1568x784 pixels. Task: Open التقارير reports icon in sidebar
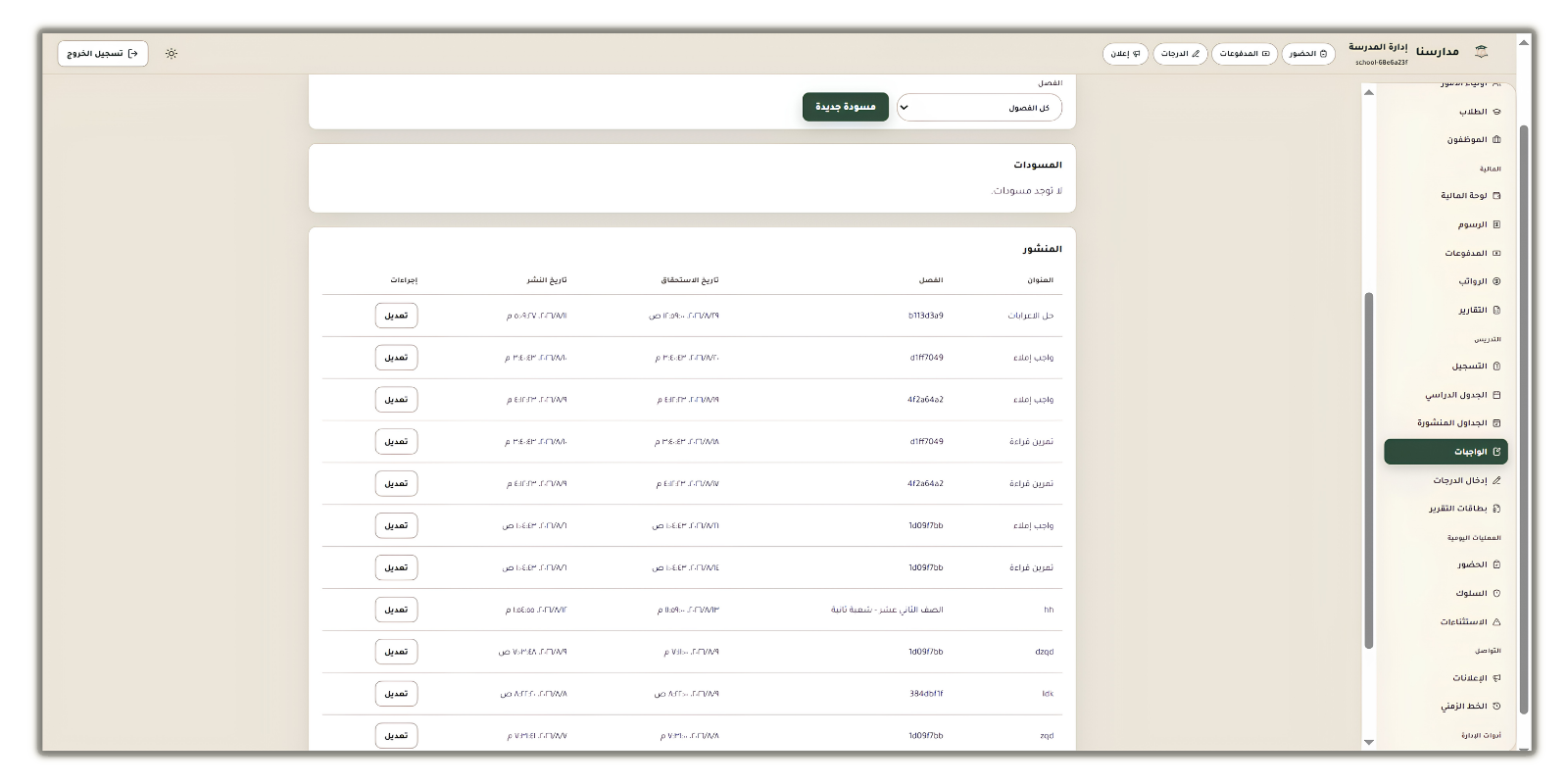1496,310
